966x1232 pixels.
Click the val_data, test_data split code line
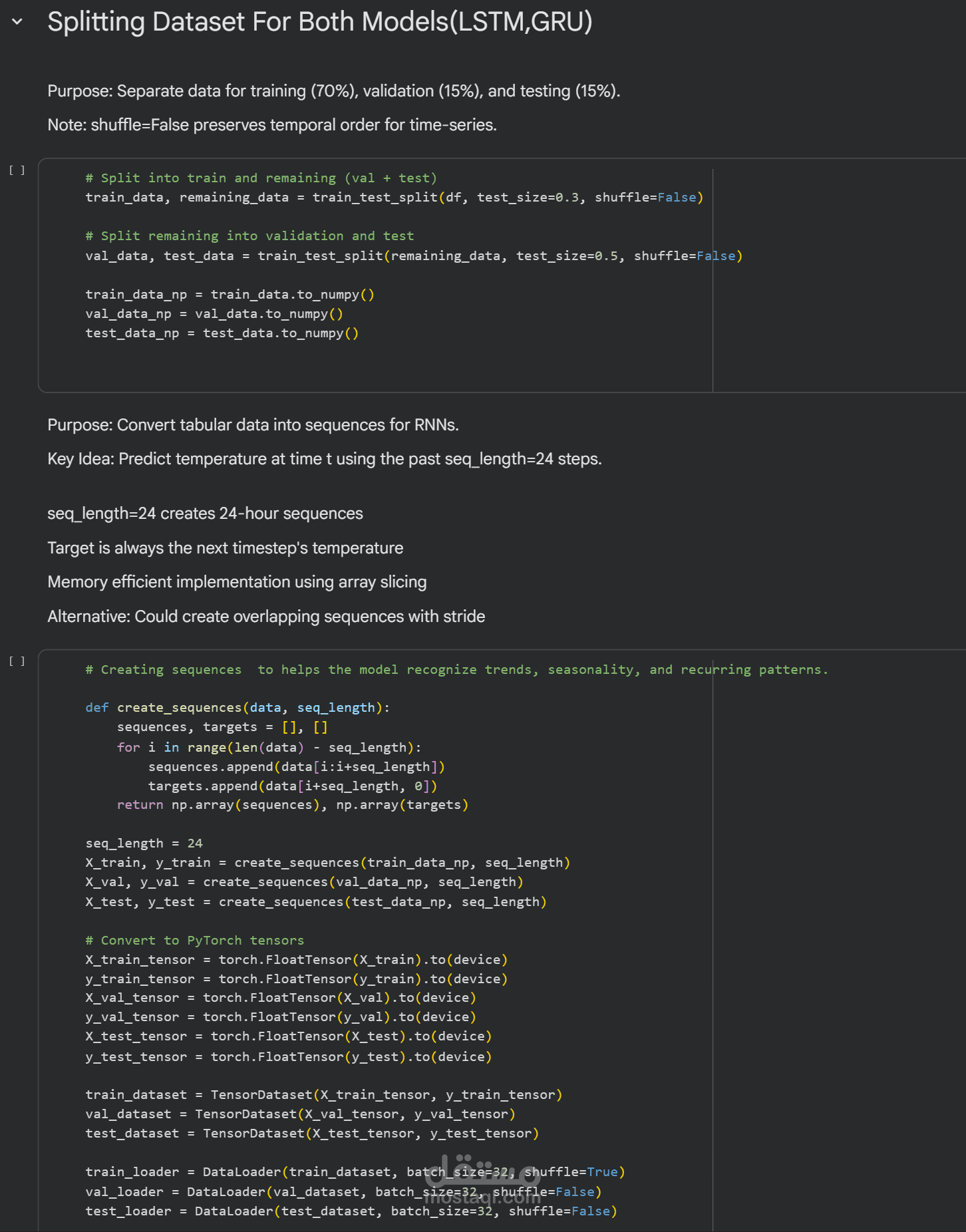tap(413, 256)
